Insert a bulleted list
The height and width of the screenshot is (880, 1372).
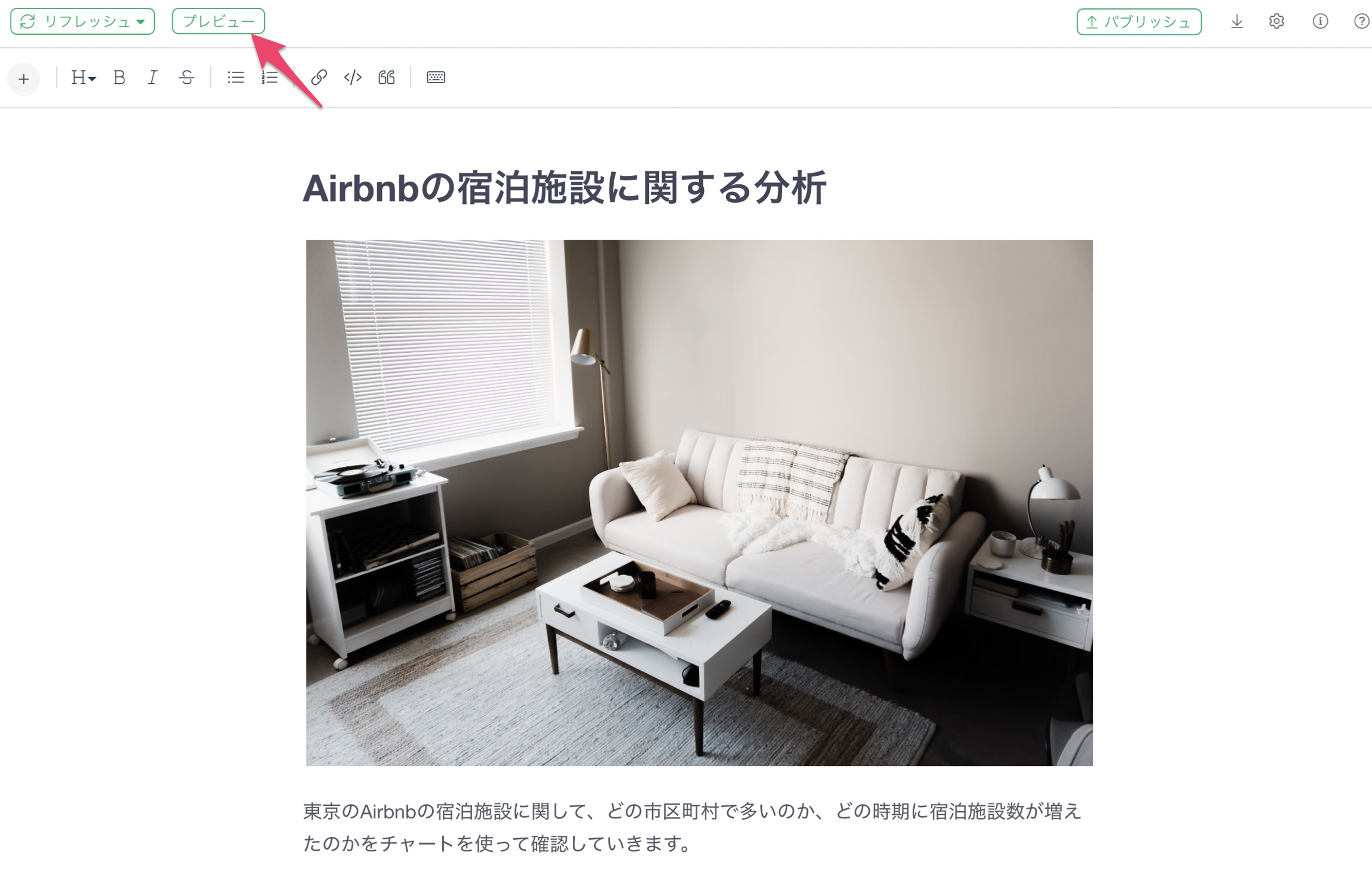click(235, 78)
